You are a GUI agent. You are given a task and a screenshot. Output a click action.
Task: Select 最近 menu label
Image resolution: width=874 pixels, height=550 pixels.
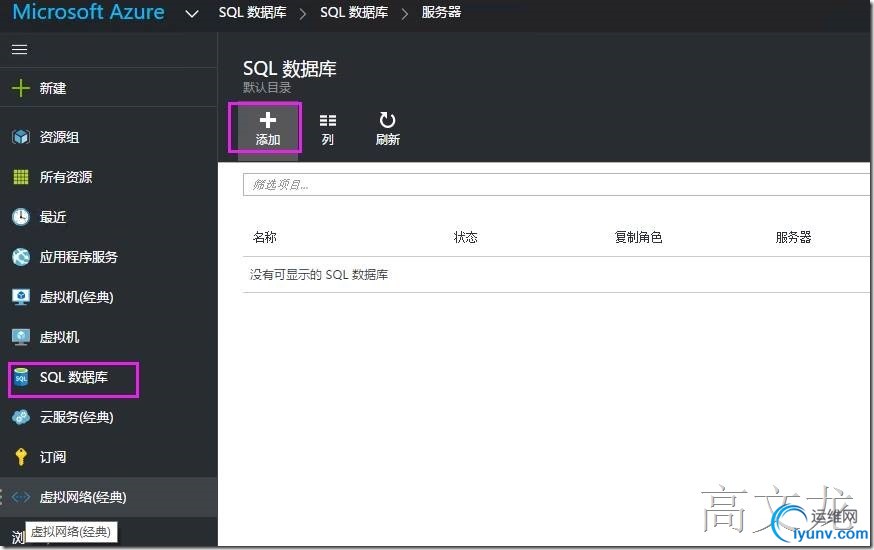coord(53,217)
